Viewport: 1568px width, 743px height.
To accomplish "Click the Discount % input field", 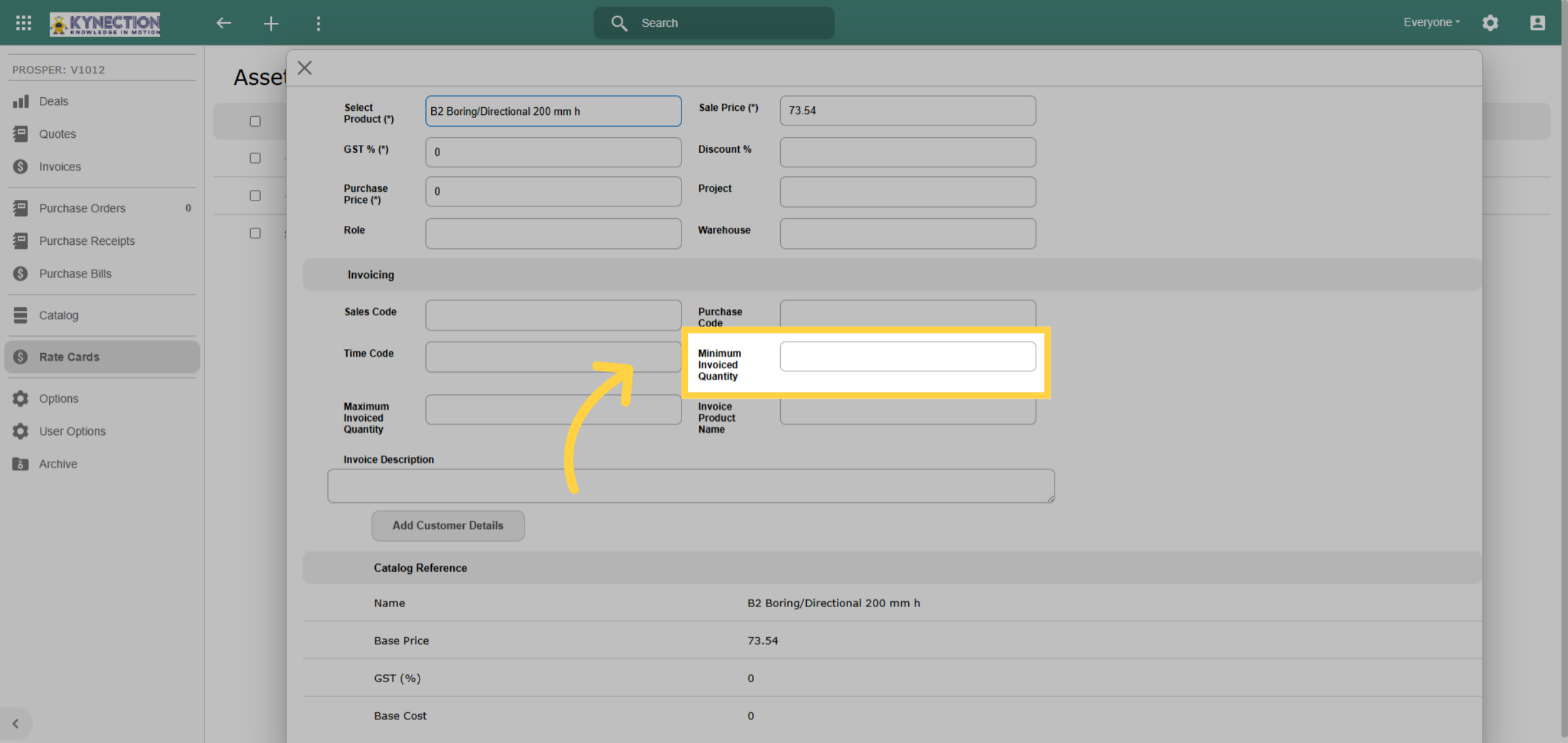I will [907, 152].
